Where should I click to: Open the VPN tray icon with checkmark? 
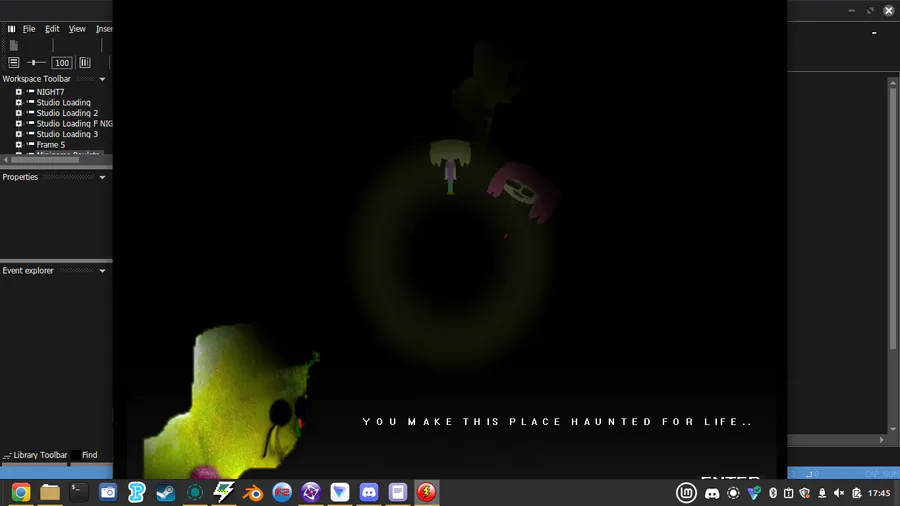754,493
